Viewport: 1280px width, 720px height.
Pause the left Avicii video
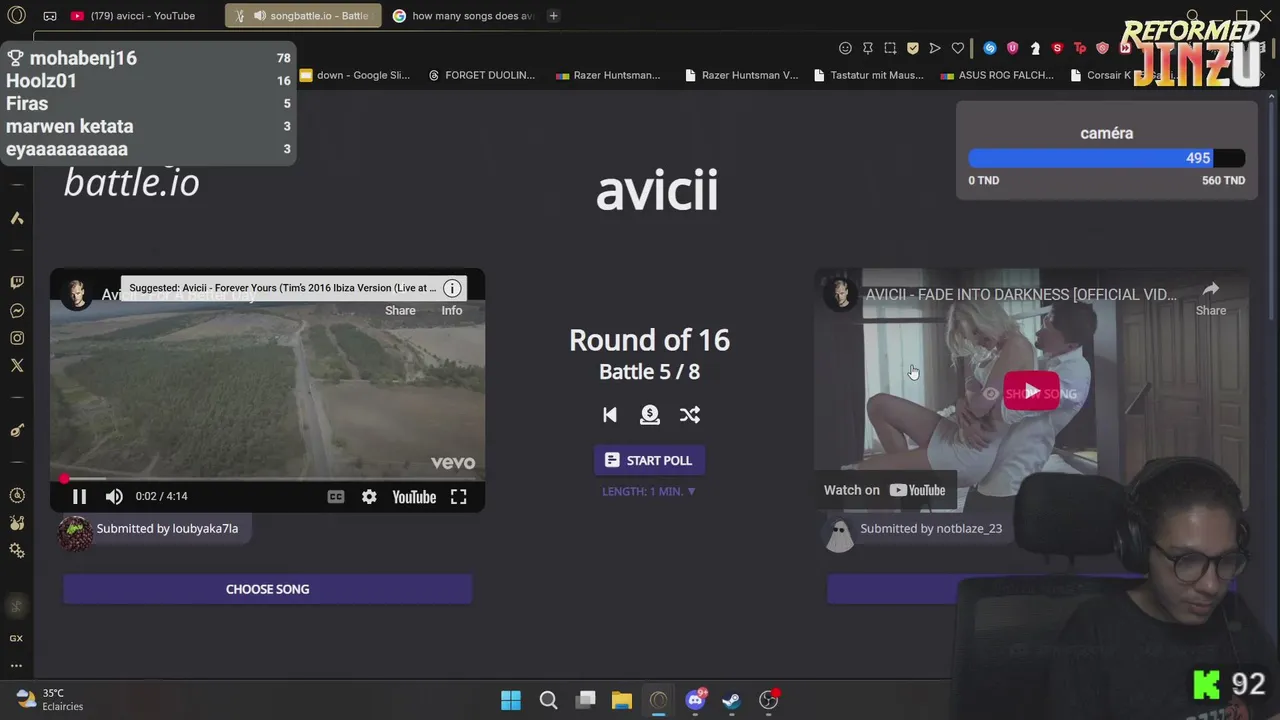pos(79,497)
